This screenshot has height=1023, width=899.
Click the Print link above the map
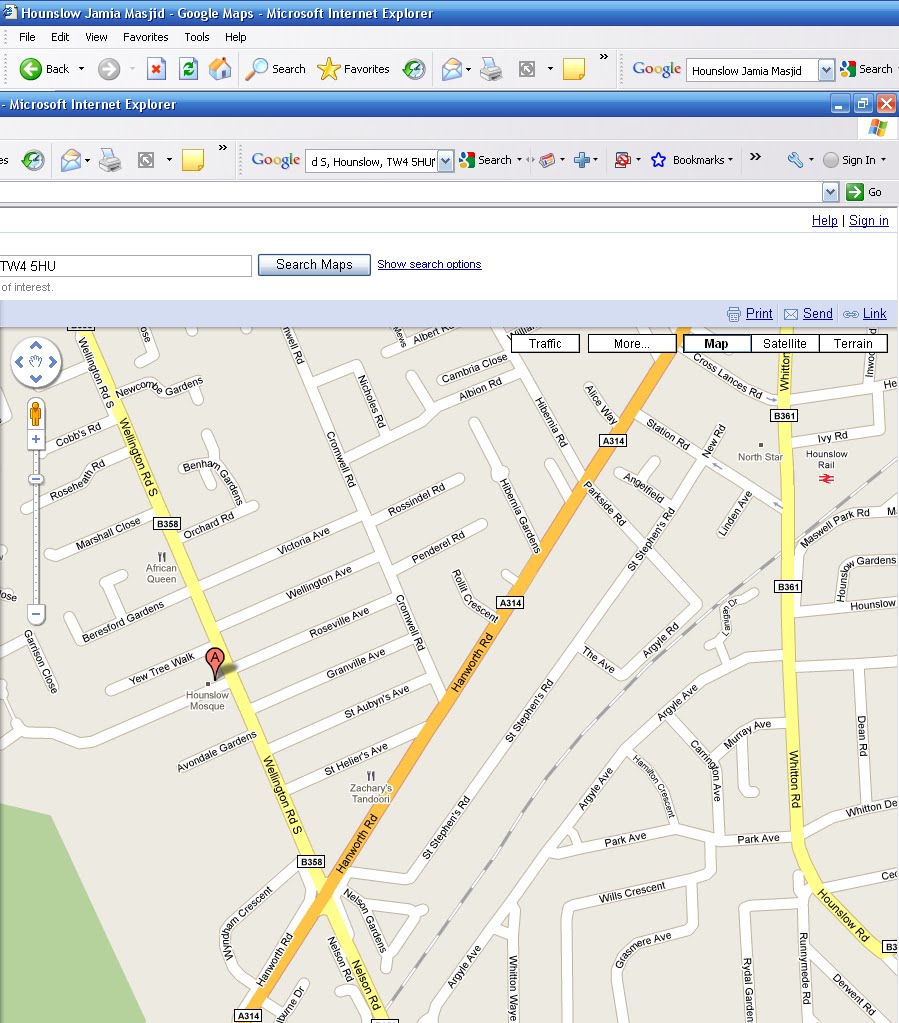point(759,314)
